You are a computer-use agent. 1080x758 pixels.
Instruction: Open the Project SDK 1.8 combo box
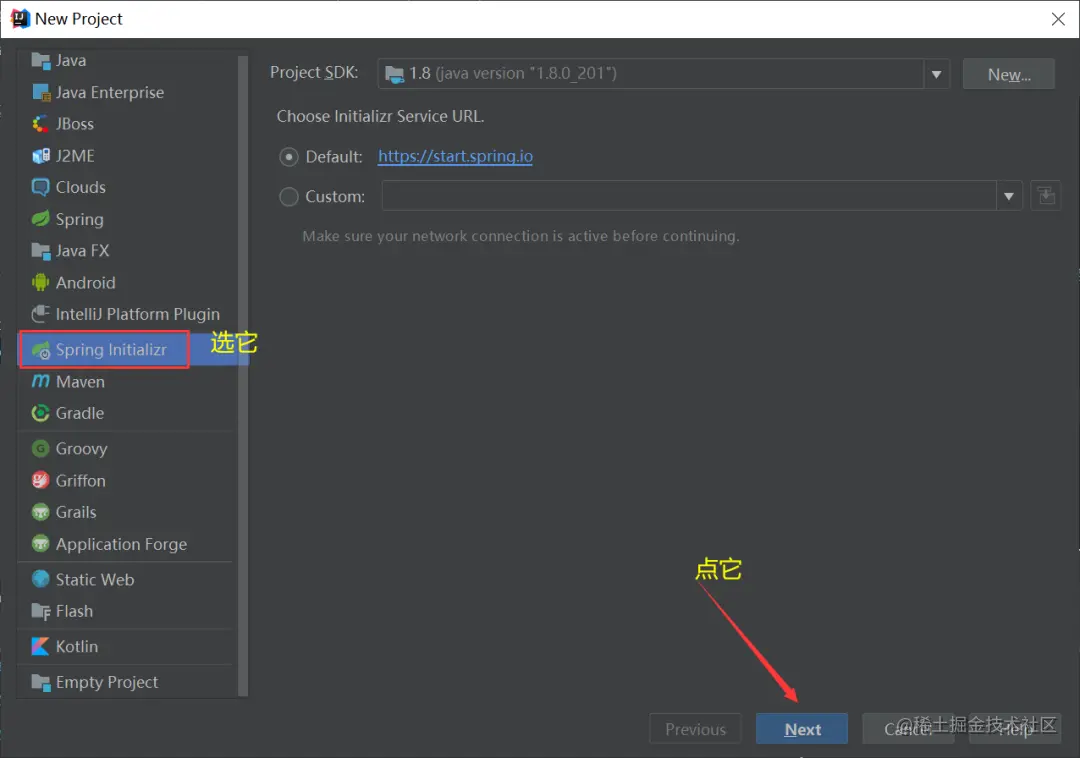tap(663, 74)
